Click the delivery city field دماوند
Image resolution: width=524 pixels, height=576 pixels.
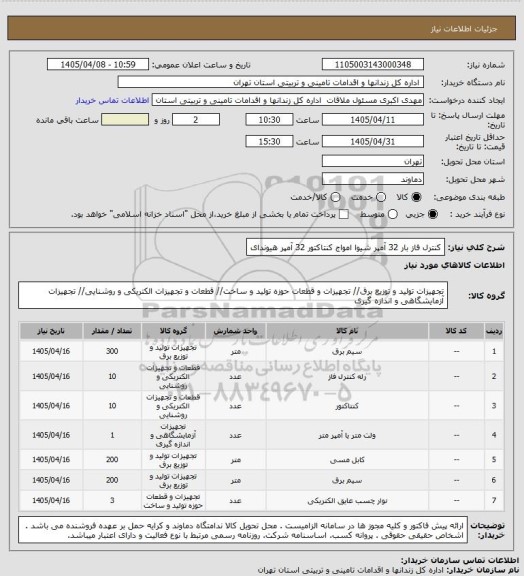coord(373,179)
